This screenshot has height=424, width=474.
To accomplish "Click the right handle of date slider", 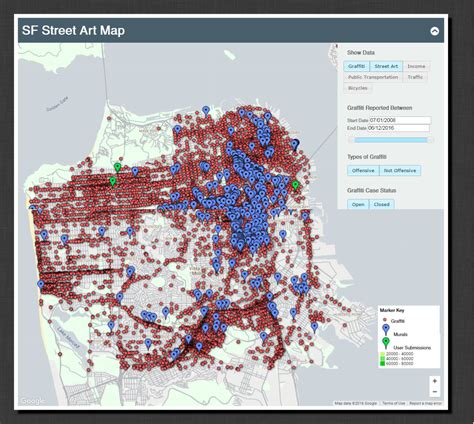I will (x=430, y=140).
